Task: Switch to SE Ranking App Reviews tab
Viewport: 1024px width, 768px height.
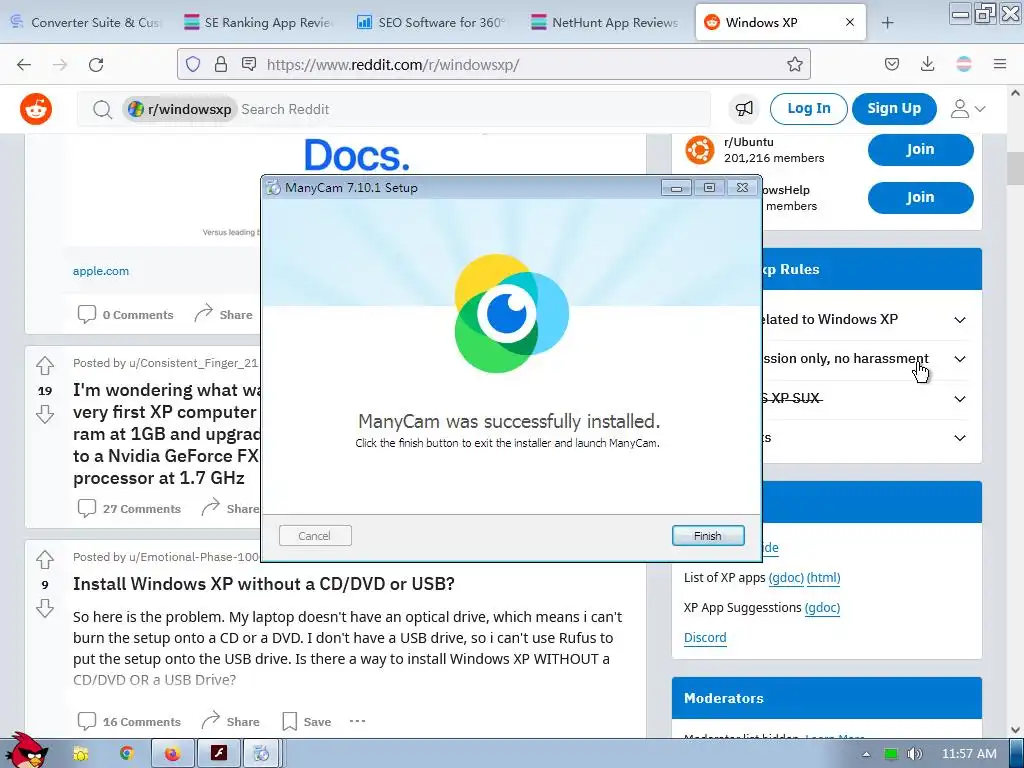Action: 259,22
